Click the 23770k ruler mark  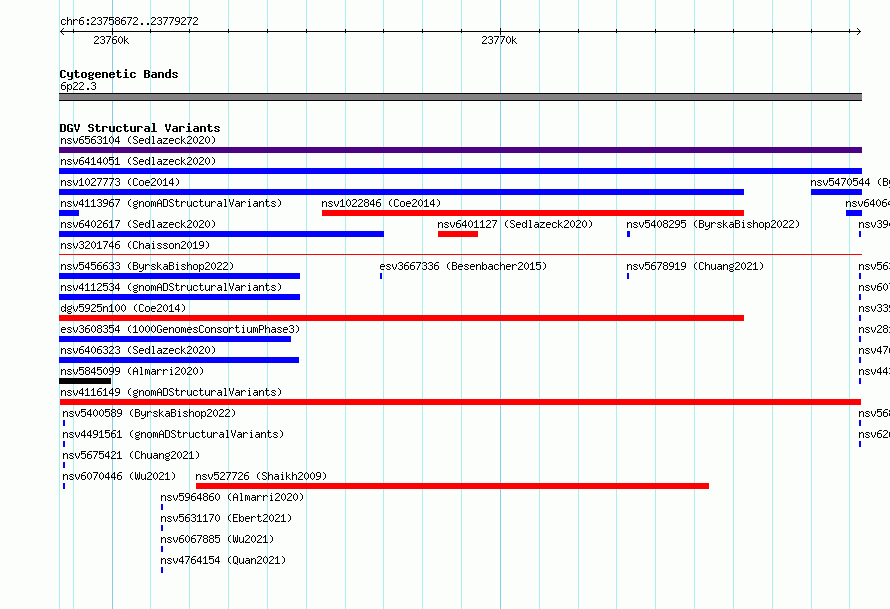point(499,40)
